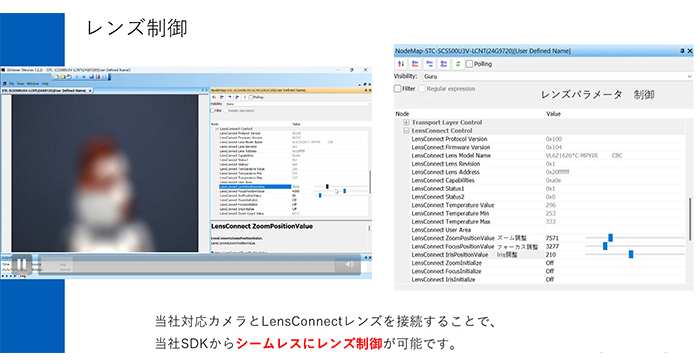The height and width of the screenshot is (364, 700).
Task: Close the camera image tab in StViewer
Action: point(90,90)
